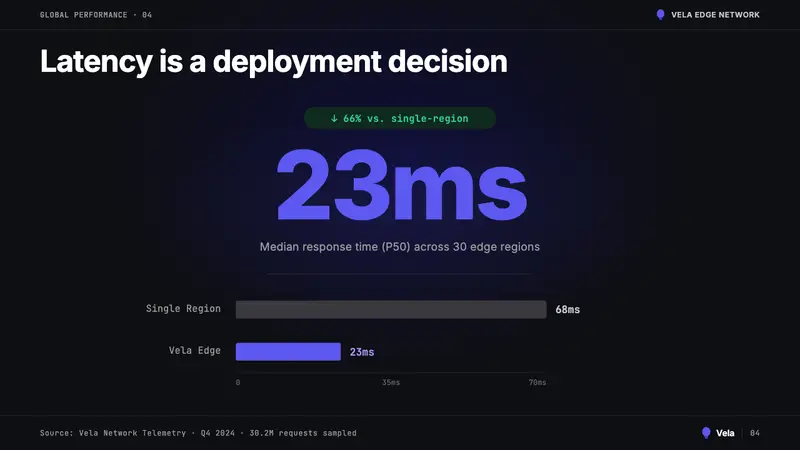Select the "VELA EDGE NETWORK" header text
Screen dimensions: 800x450
[x=715, y=15]
